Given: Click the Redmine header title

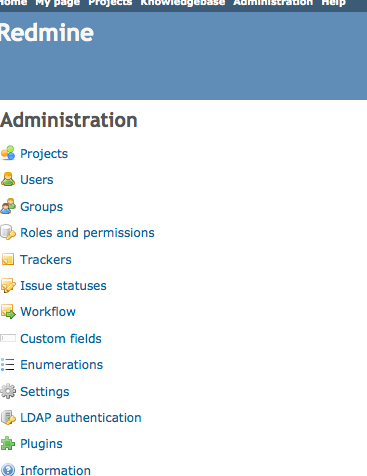Looking at the screenshot, I should click(x=47, y=33).
